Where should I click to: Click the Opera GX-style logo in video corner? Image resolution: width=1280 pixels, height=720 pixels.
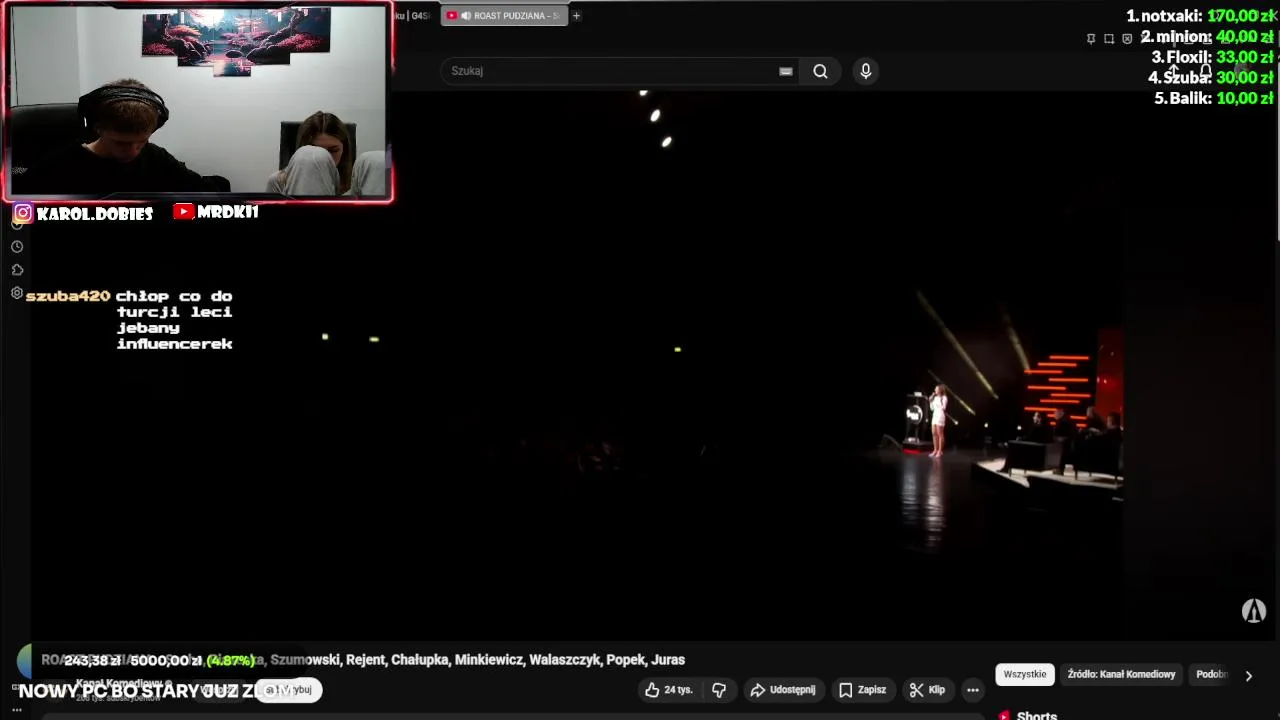pos(1254,611)
